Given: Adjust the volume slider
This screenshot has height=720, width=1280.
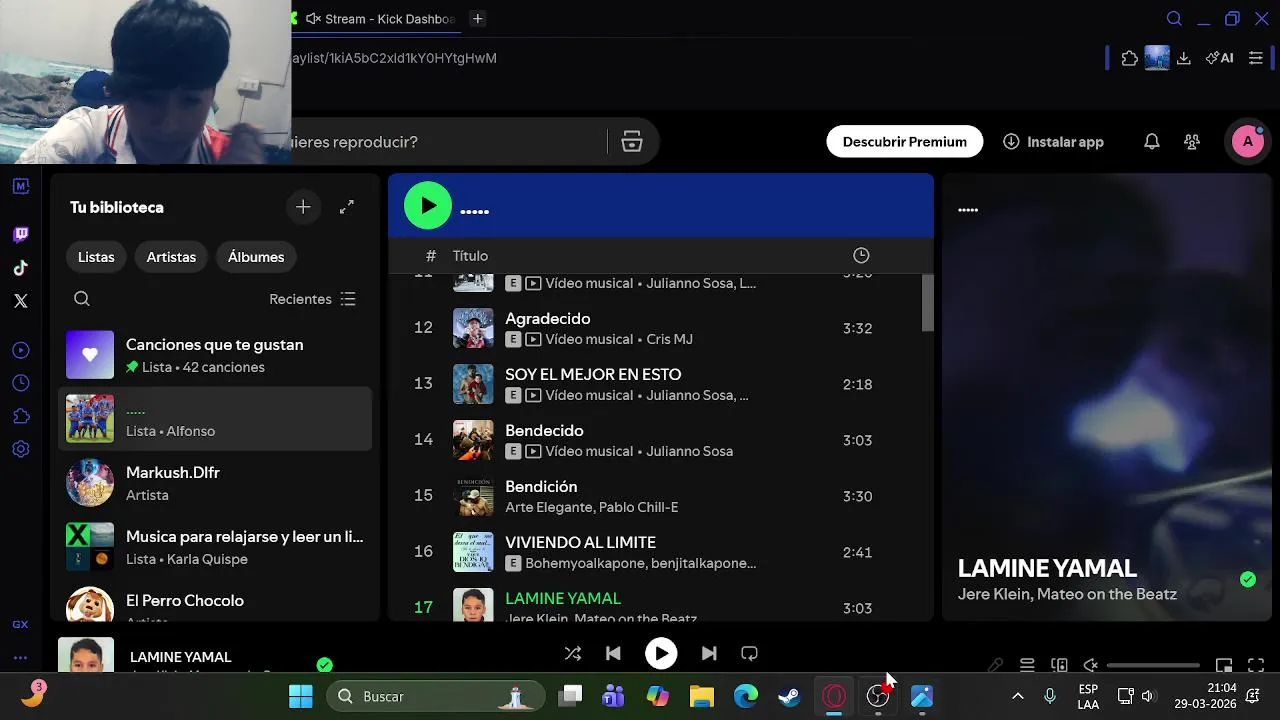Looking at the screenshot, I should click(x=1153, y=665).
